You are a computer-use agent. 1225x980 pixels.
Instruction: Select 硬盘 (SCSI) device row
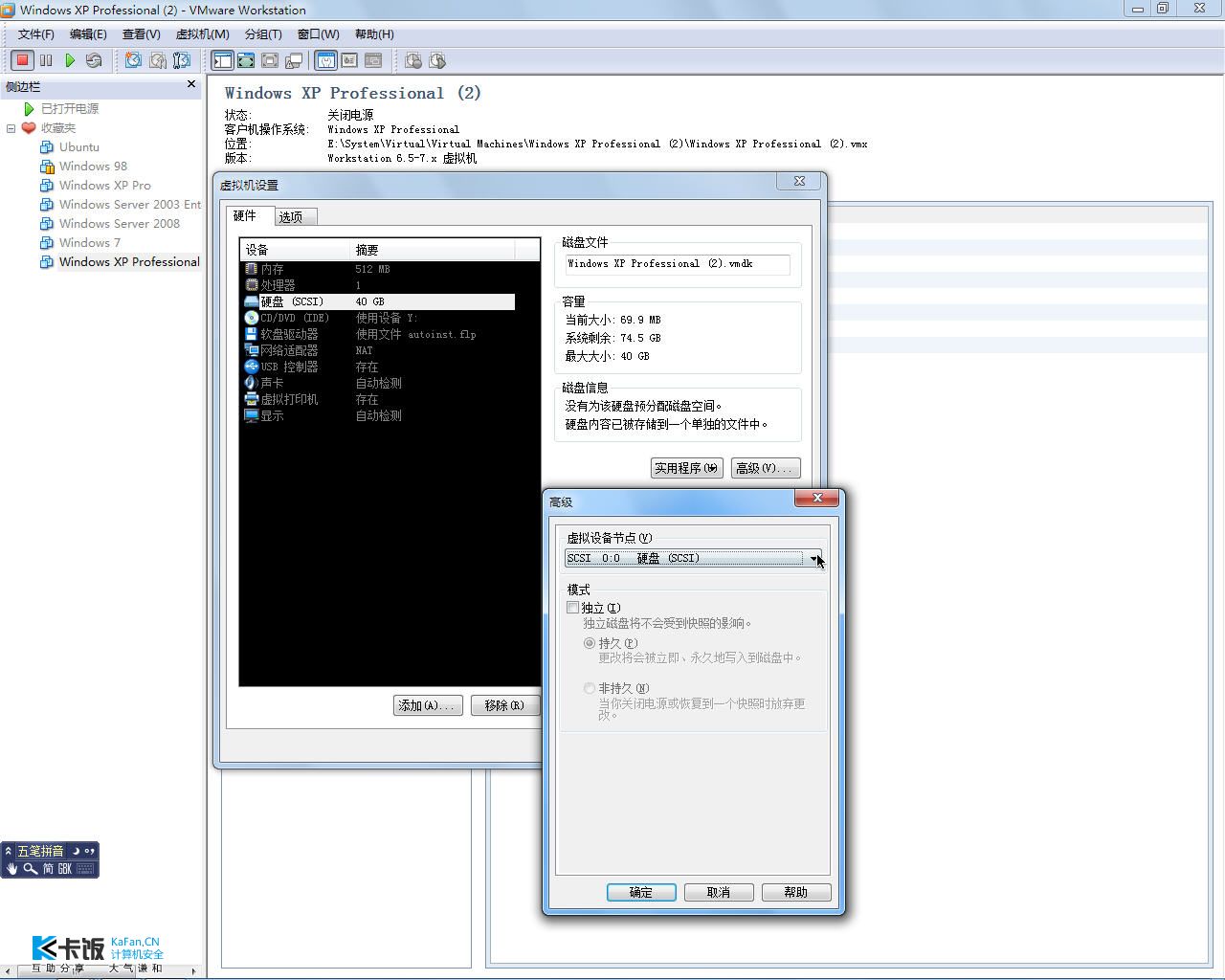377,301
